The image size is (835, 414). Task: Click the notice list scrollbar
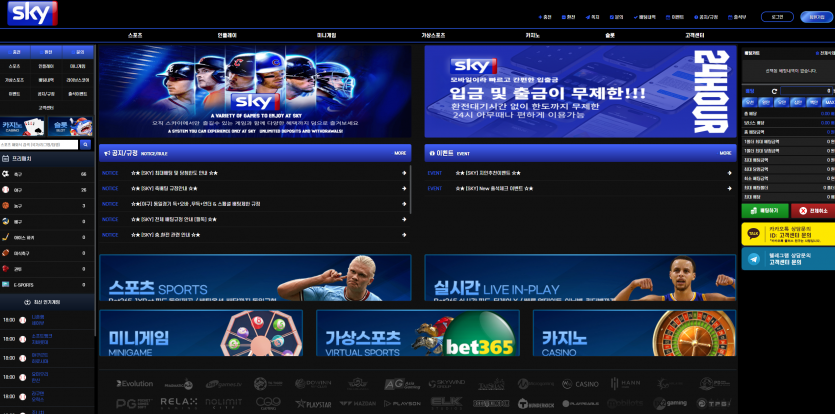coord(410,190)
